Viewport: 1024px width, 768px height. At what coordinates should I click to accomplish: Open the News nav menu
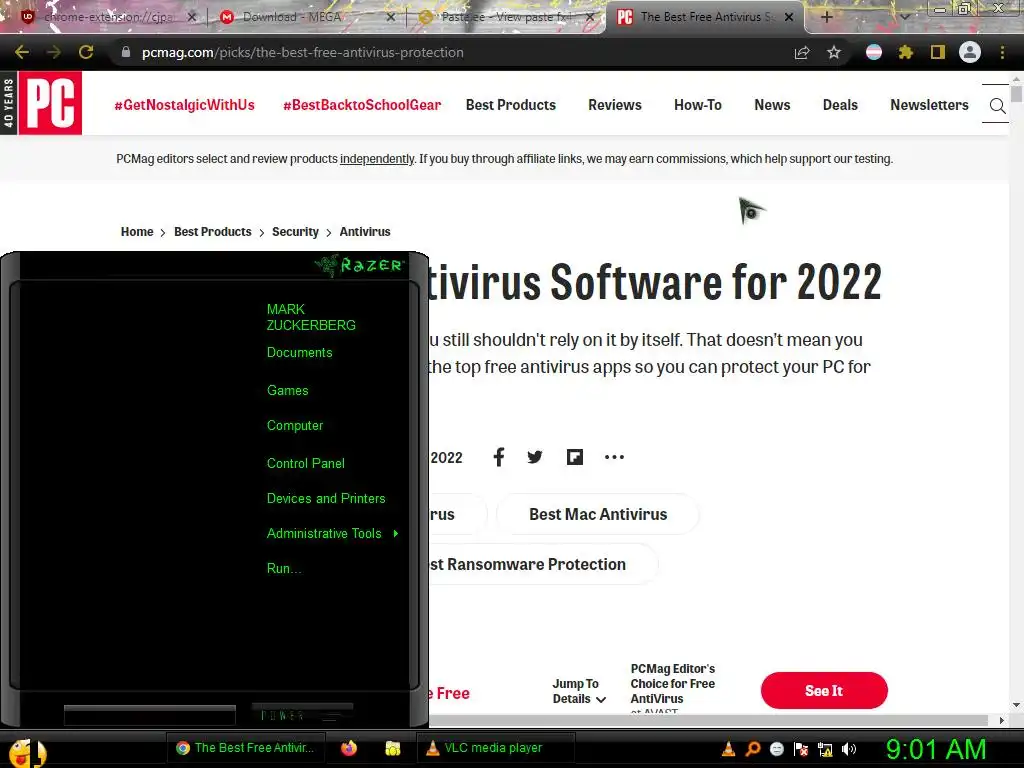(x=772, y=105)
